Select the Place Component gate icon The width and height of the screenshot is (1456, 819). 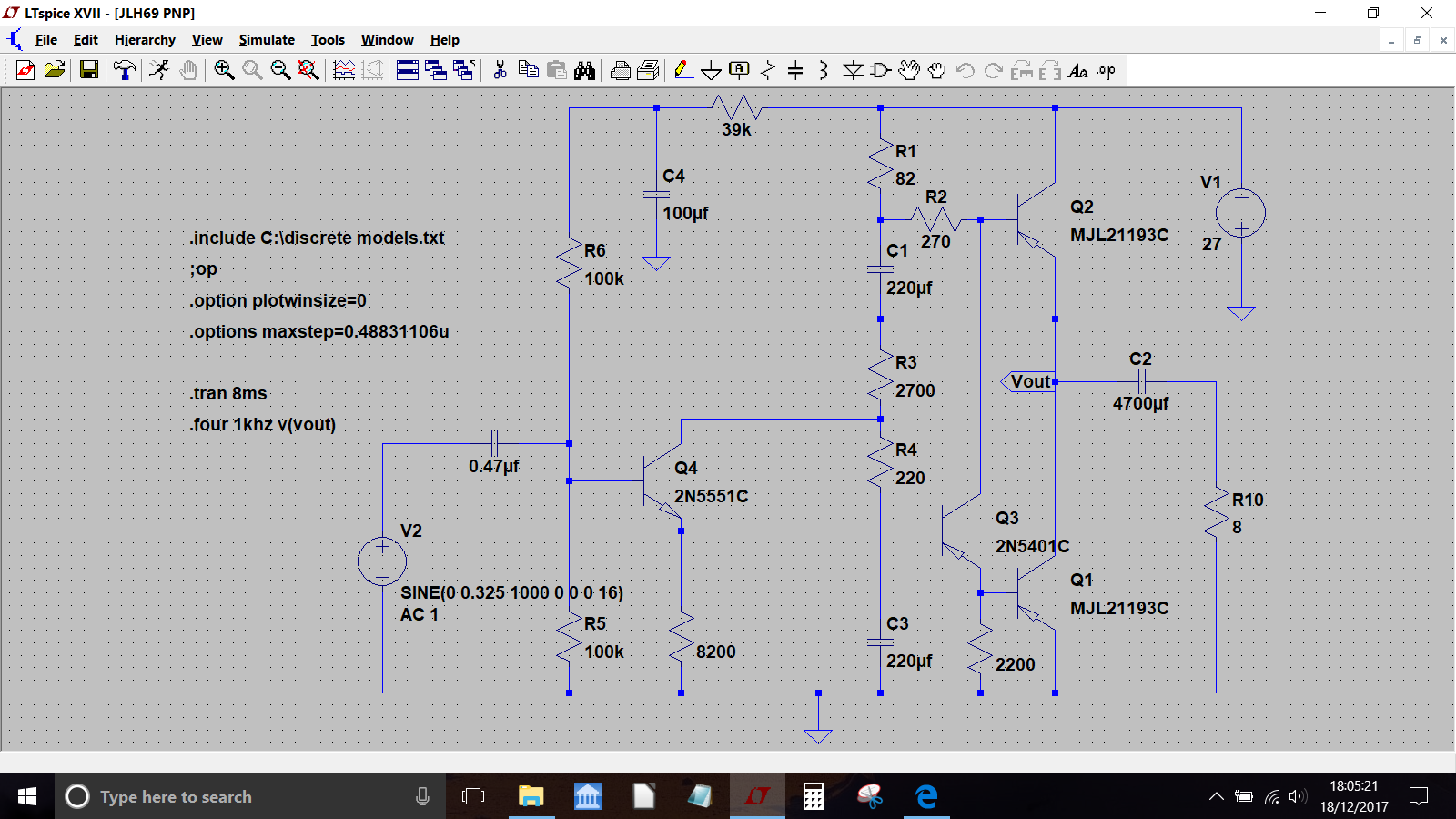point(881,70)
